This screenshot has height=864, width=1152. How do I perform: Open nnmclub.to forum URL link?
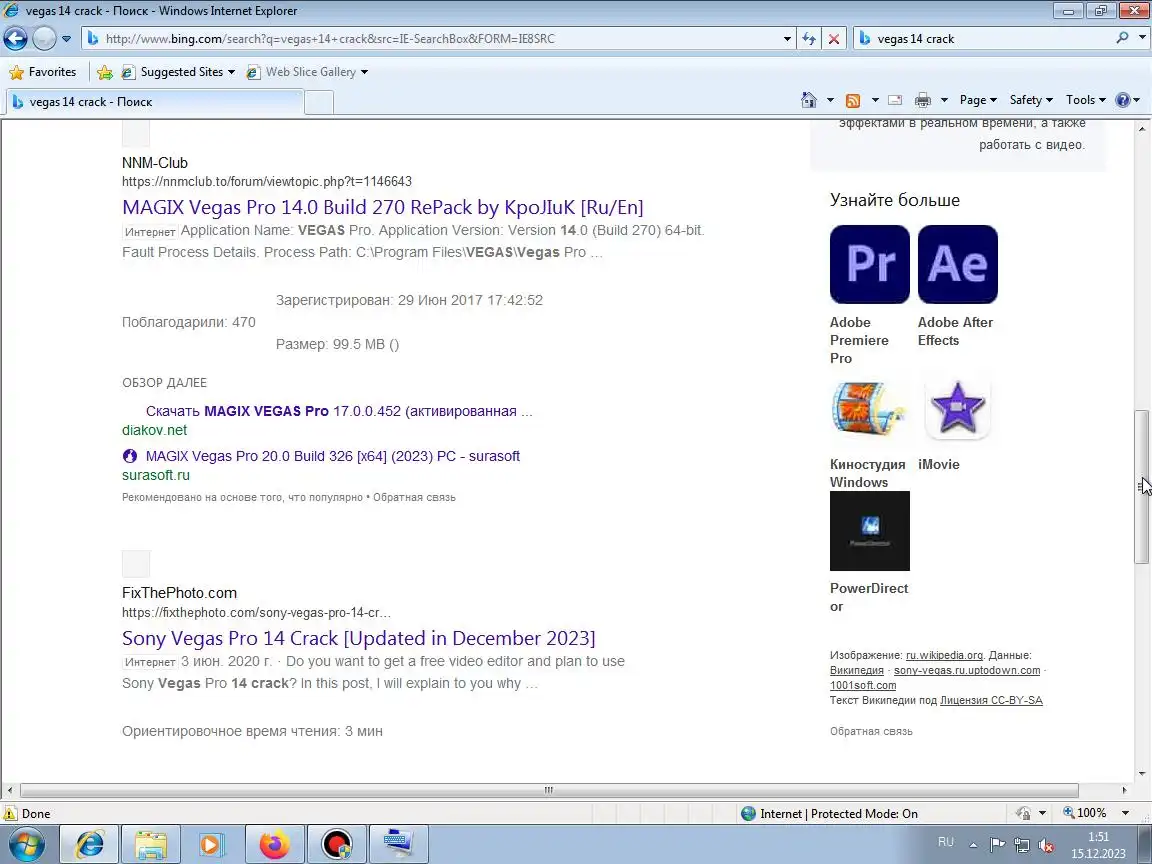267,181
